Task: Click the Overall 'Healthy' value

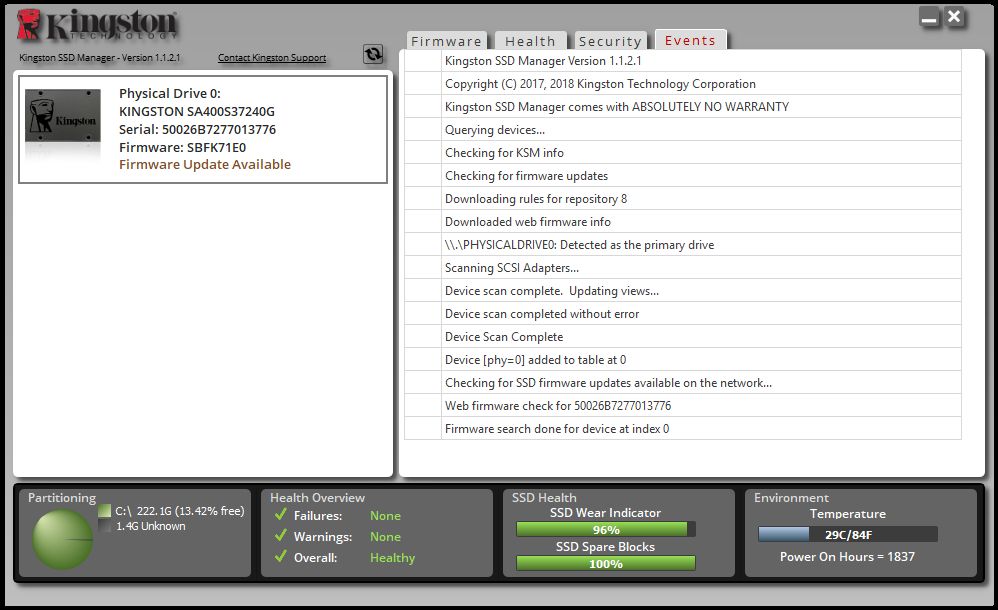Action: click(x=392, y=557)
